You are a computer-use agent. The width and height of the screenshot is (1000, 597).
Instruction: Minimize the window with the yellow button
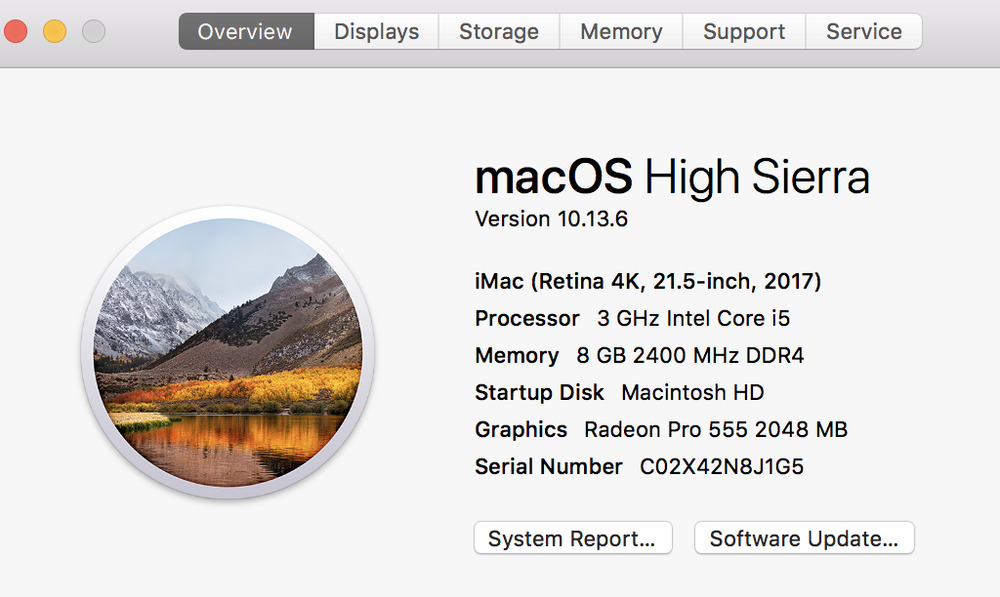point(55,31)
